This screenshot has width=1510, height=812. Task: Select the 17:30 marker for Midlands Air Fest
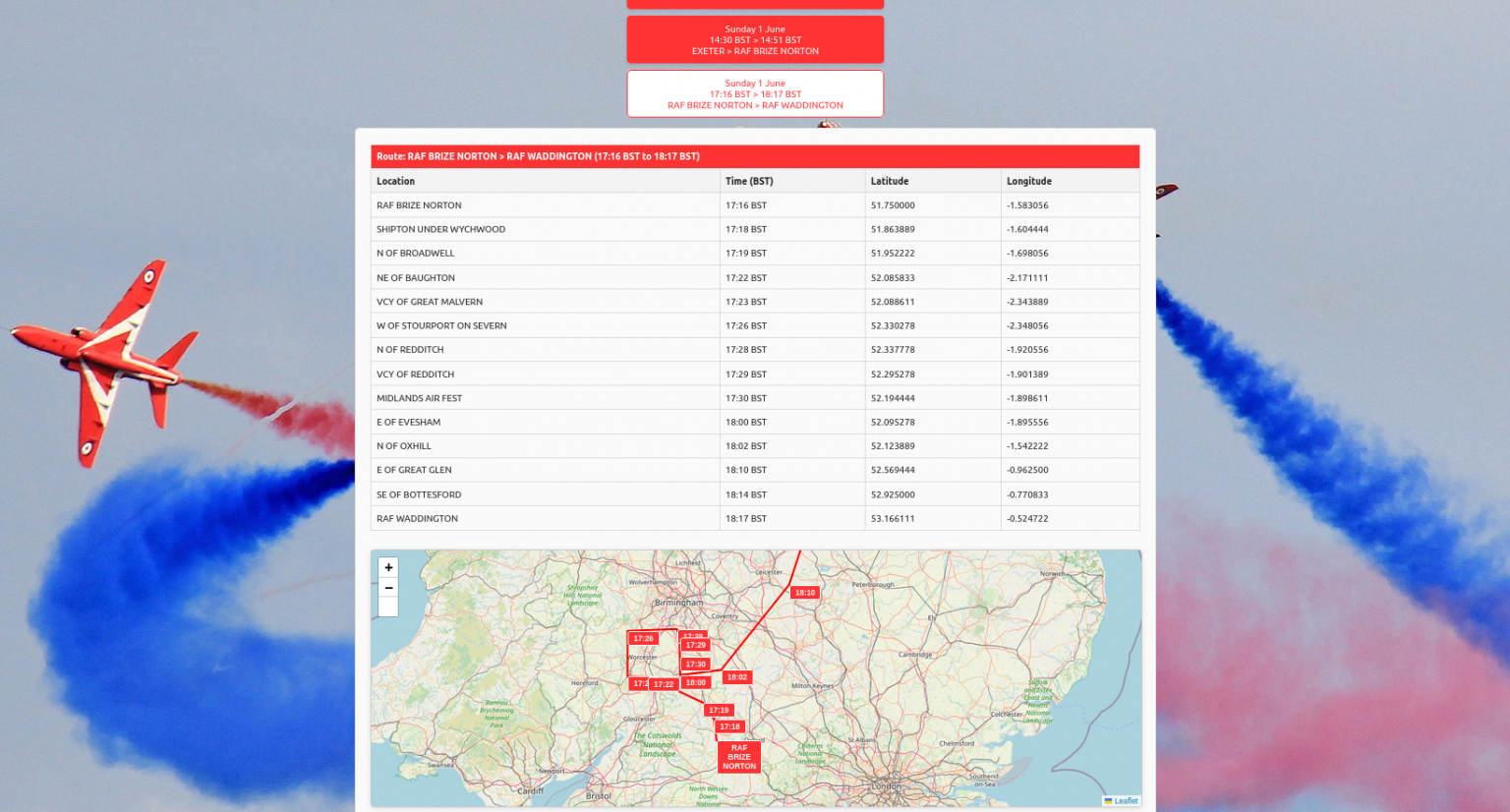point(695,664)
